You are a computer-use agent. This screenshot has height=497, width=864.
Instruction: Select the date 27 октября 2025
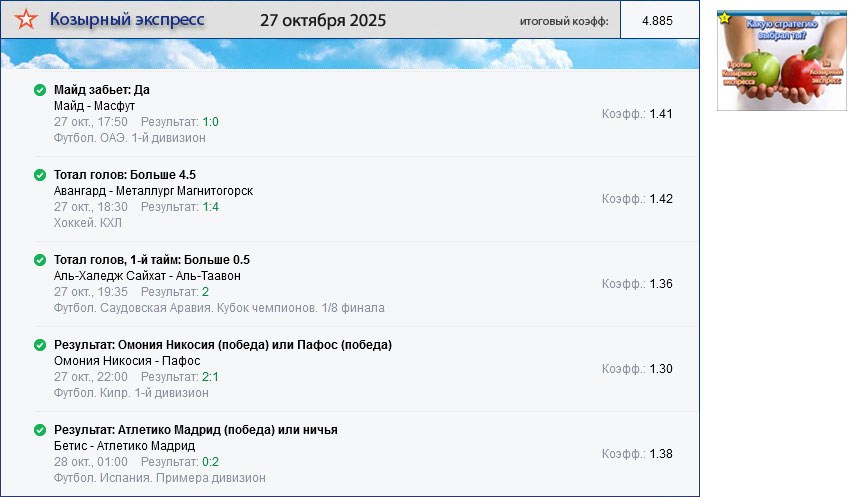pyautogui.click(x=323, y=21)
